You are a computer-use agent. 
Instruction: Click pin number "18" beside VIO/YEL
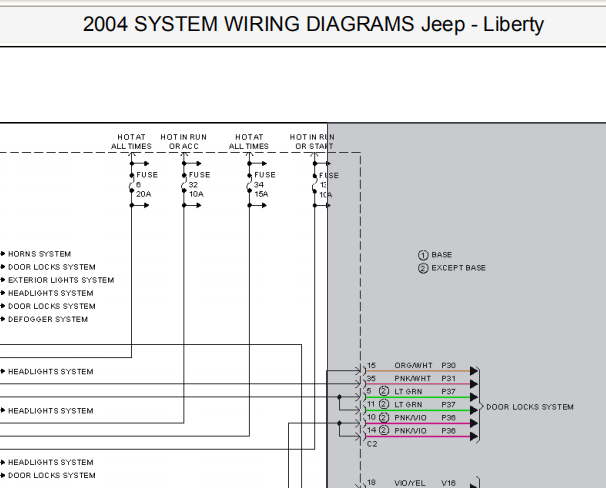tap(371, 483)
